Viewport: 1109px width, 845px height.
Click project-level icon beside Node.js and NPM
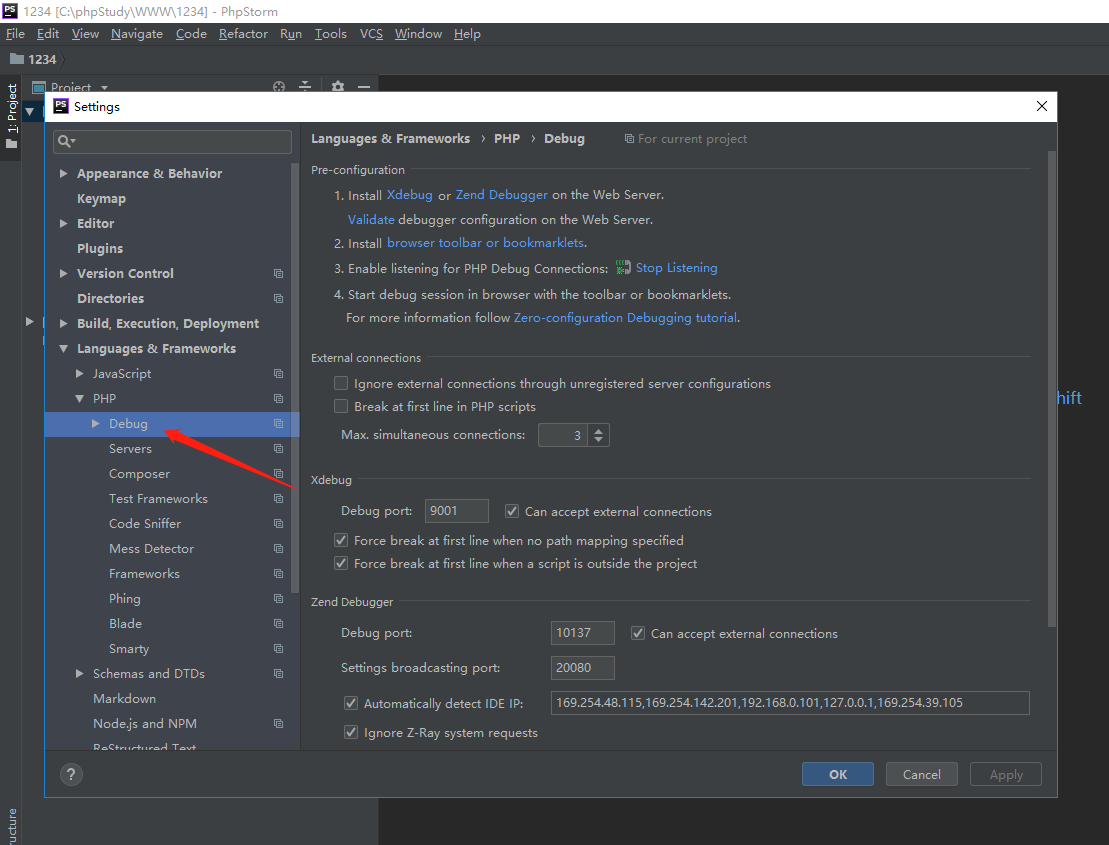(279, 723)
